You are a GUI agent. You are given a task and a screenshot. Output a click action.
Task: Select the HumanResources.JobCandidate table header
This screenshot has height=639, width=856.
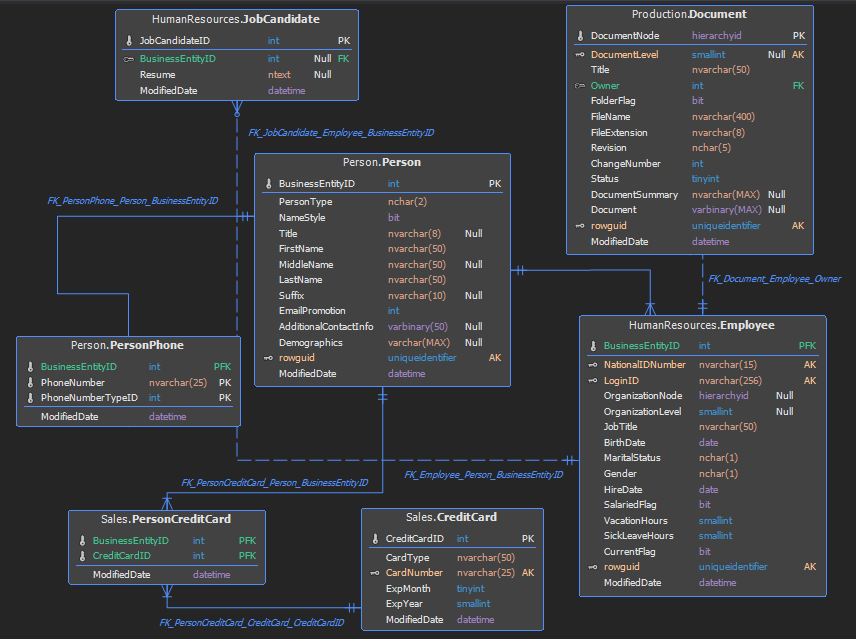pos(236,19)
